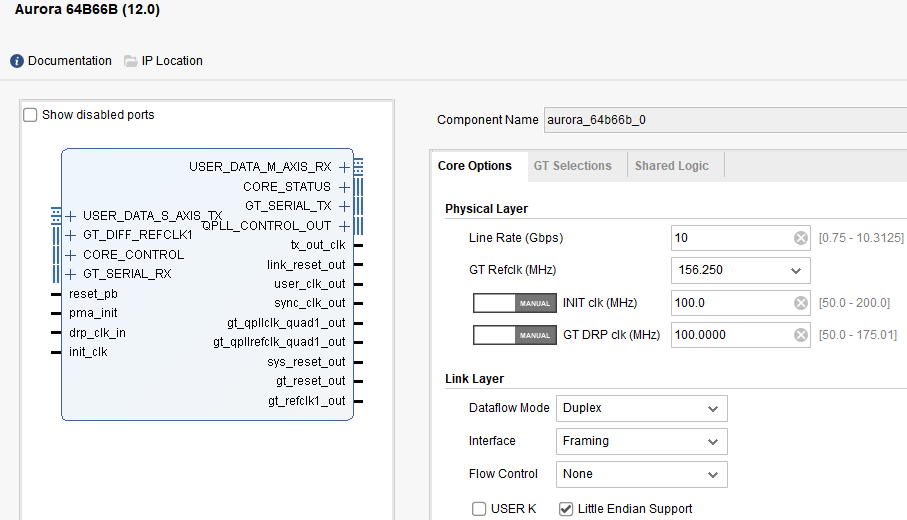This screenshot has width=907, height=520.
Task: Select the sync_clk_out port label
Action: click(309, 303)
